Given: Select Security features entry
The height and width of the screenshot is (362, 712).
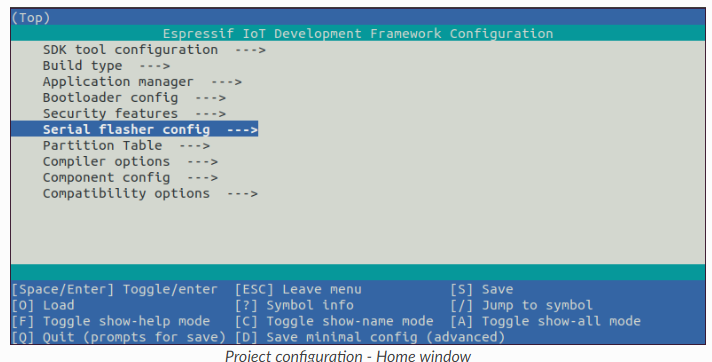Looking at the screenshot, I should [134, 114].
